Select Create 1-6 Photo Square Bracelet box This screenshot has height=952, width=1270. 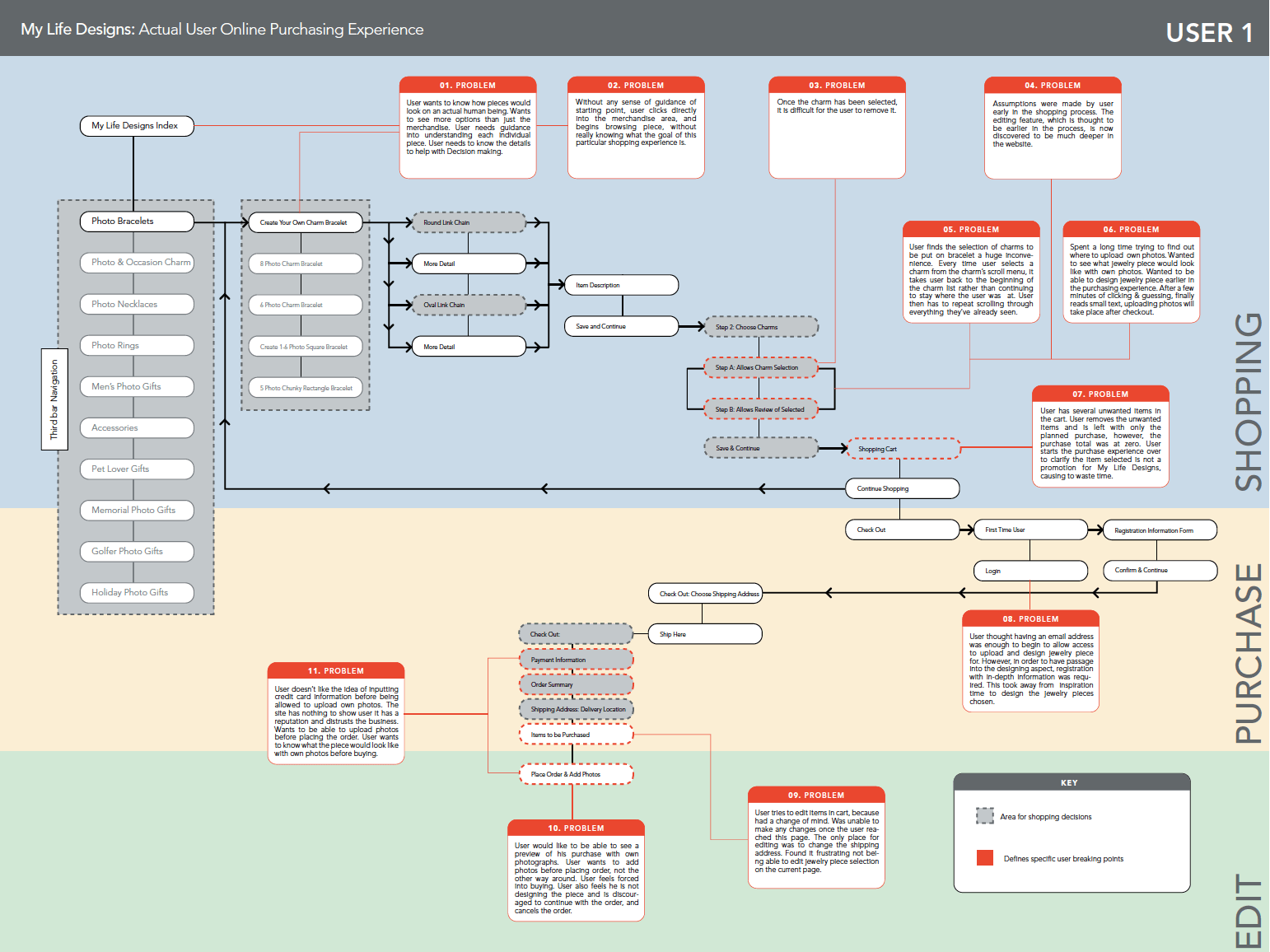[306, 347]
